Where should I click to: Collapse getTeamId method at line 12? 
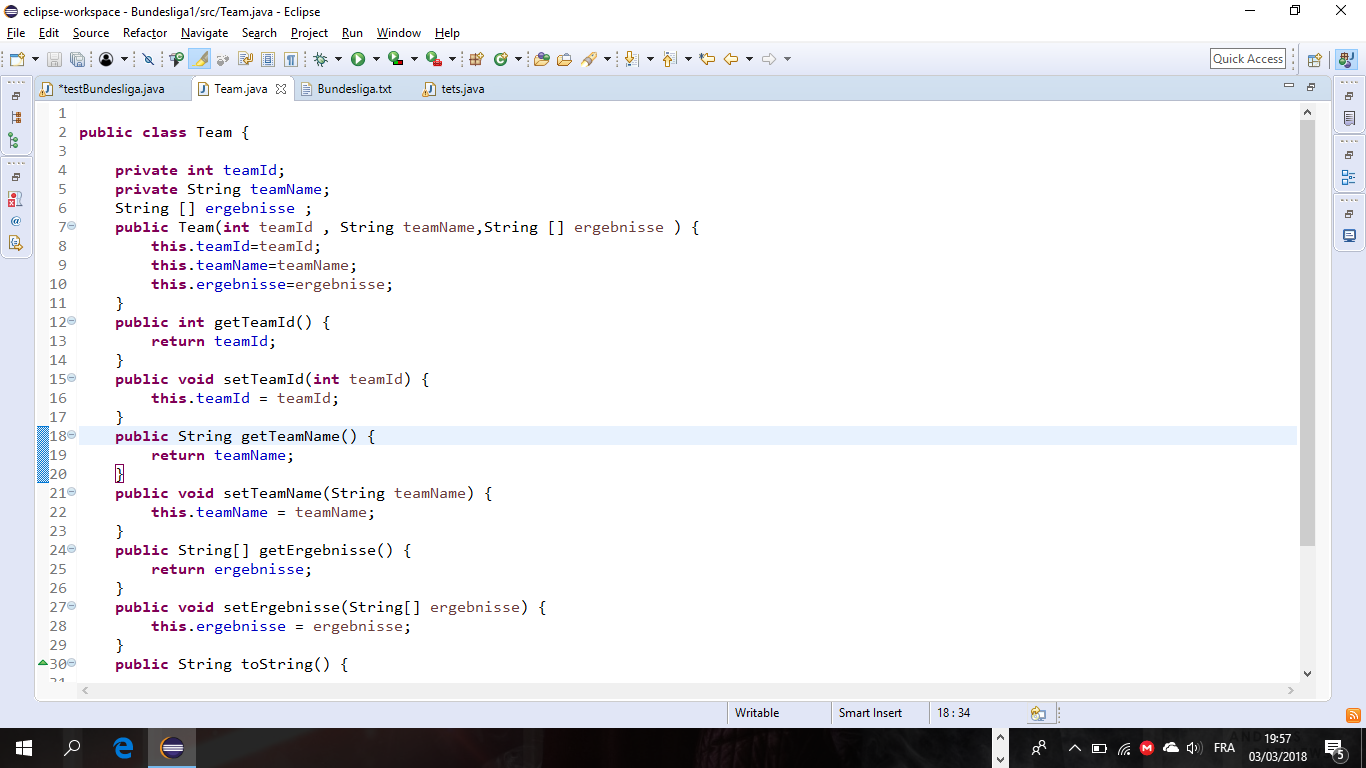point(72,322)
